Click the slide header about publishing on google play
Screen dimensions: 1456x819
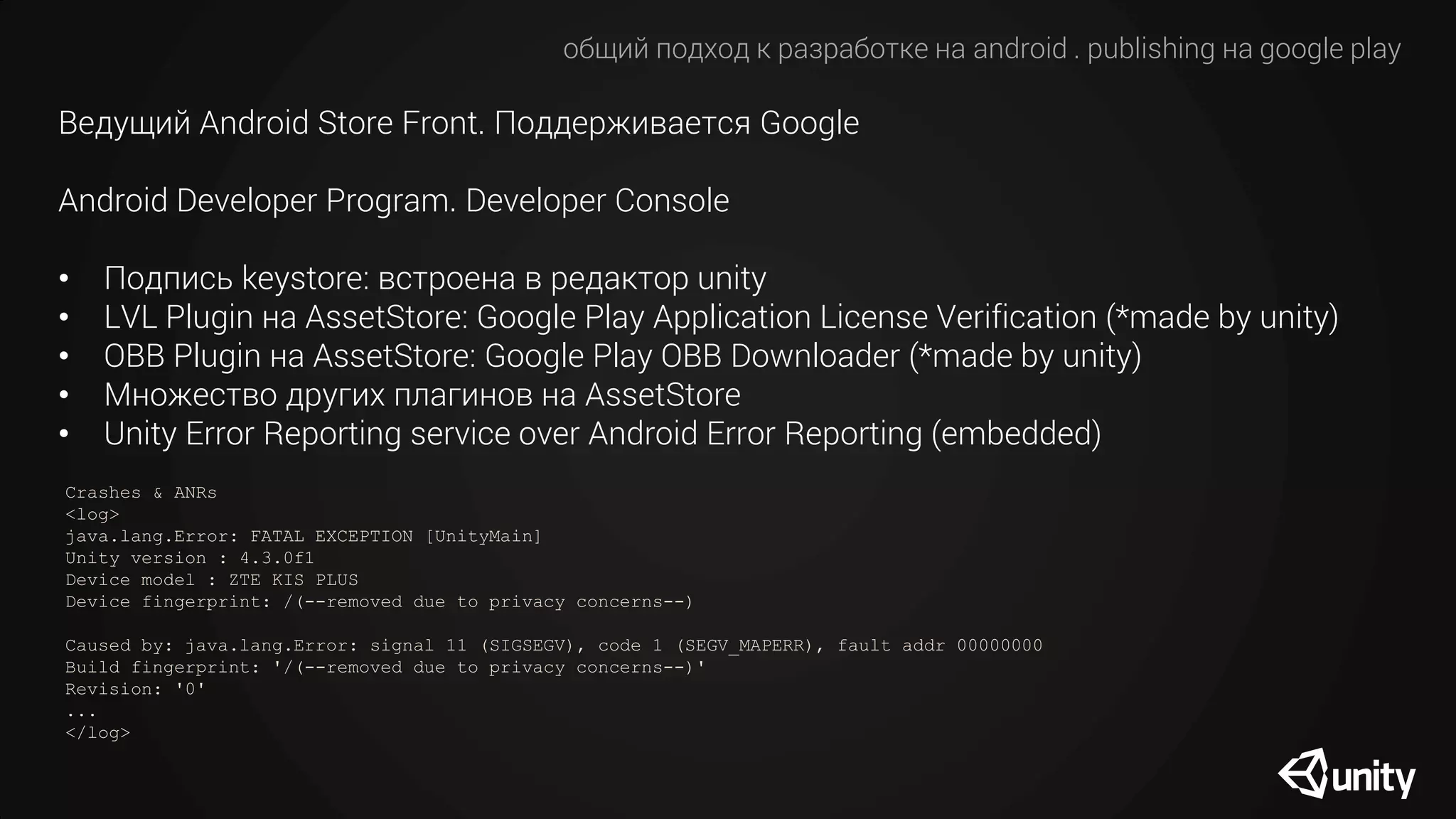click(x=982, y=49)
